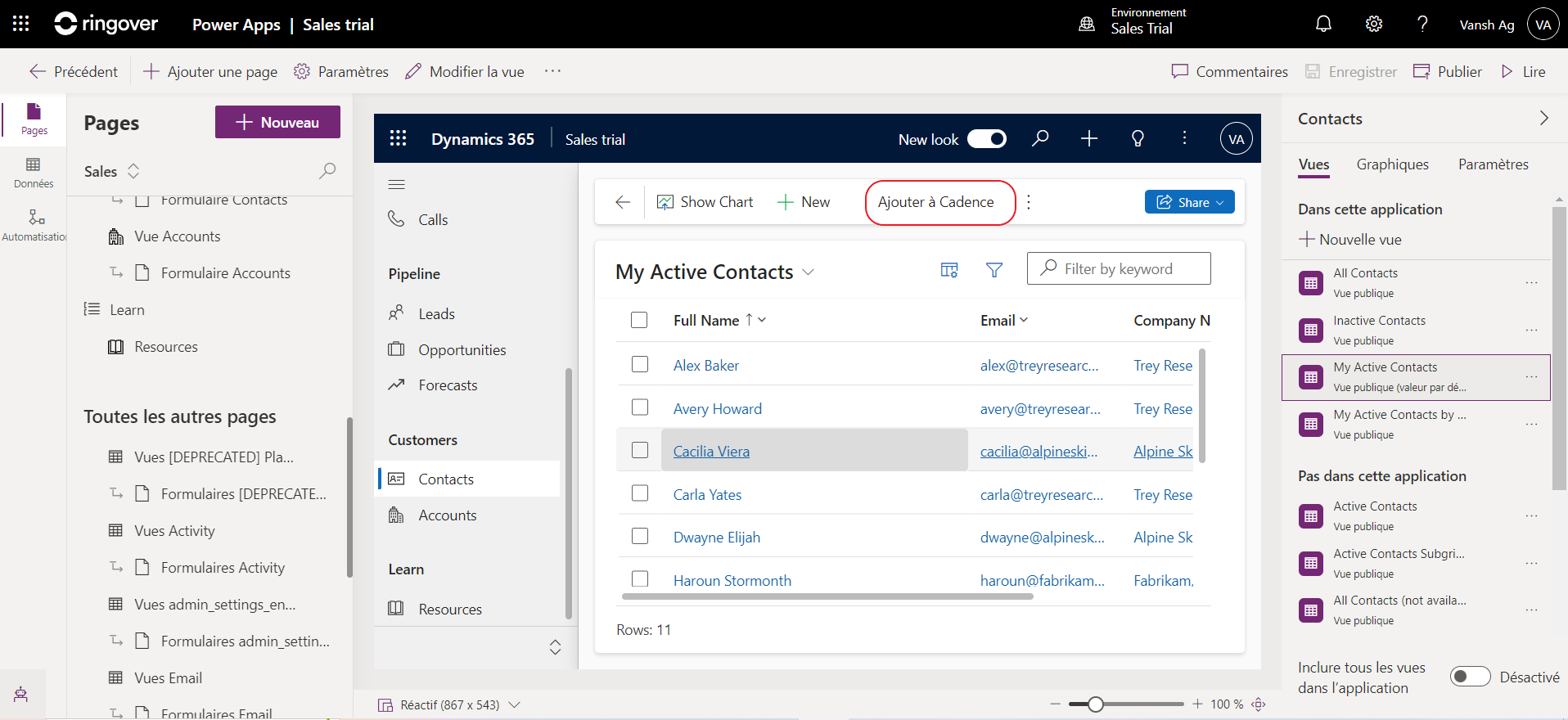The image size is (1568, 720).
Task: Adjust the zoom slider handle
Action: 1096,704
